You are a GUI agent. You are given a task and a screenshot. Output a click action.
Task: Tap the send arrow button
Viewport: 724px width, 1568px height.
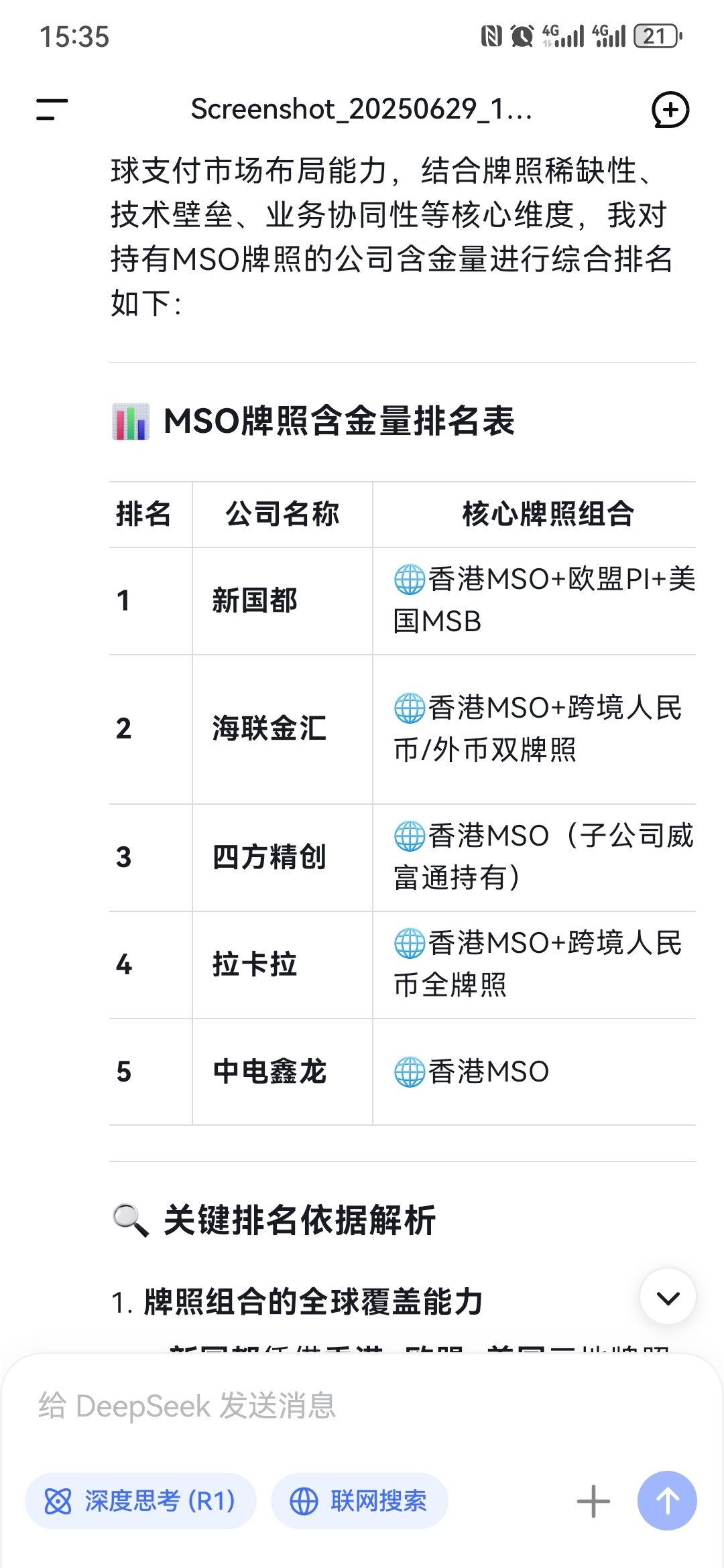click(x=667, y=1500)
